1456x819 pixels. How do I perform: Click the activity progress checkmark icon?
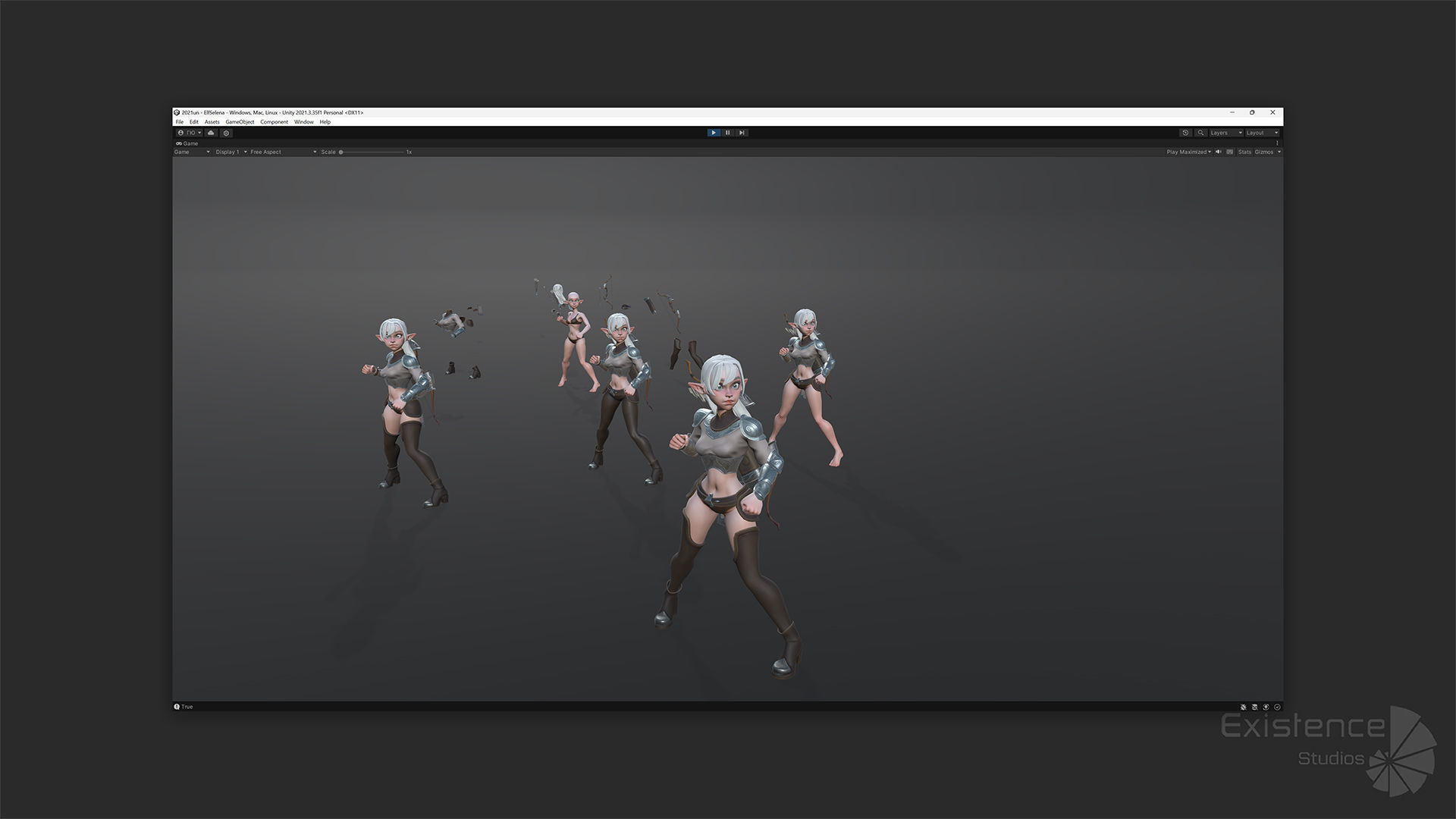(x=1277, y=707)
